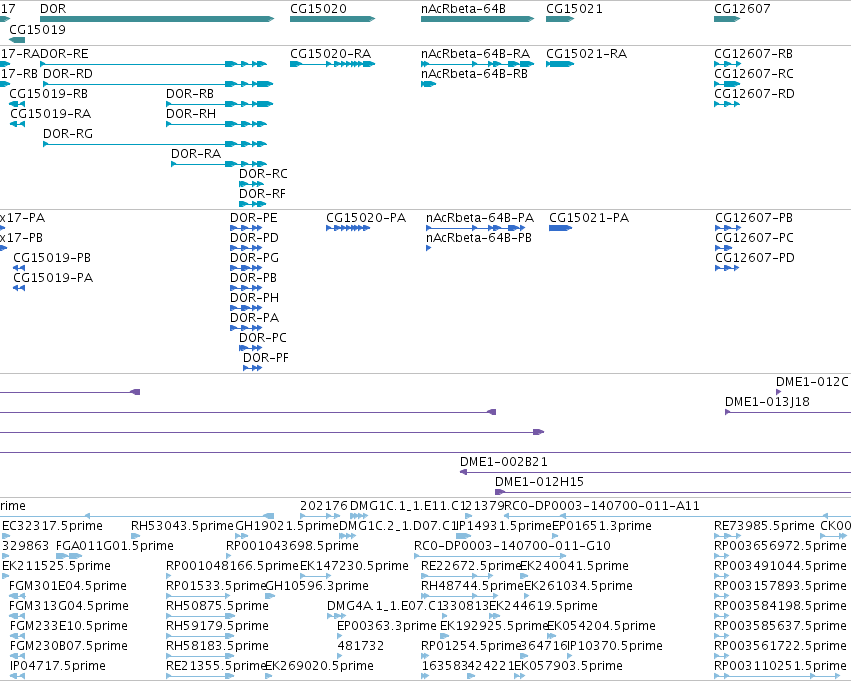Click the RC0-DP0003-140700-011-G10 label
Viewport: 851px width, 681px height.
coord(512,546)
